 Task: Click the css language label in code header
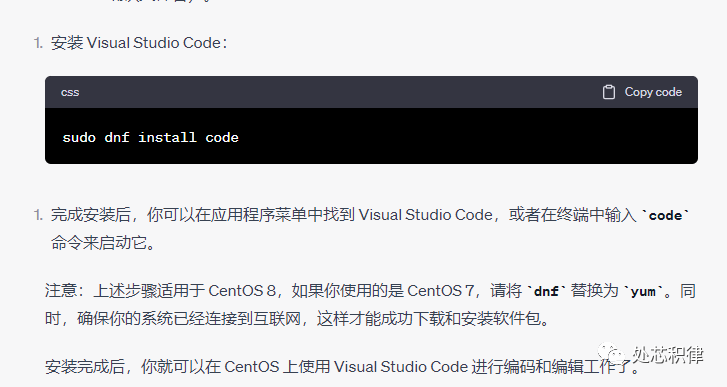[x=70, y=92]
